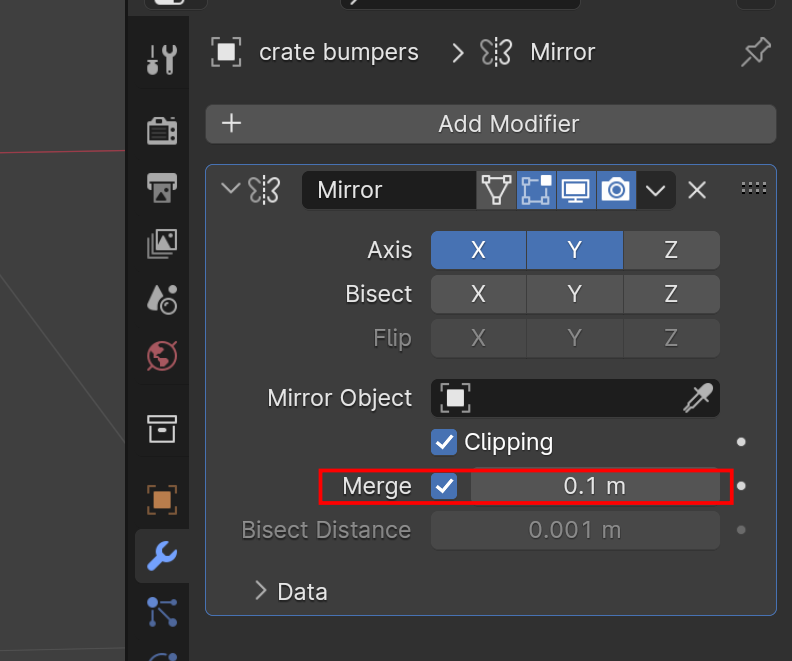This screenshot has width=792, height=661.
Task: Uncheck the Clipping checkbox
Action: click(x=444, y=441)
